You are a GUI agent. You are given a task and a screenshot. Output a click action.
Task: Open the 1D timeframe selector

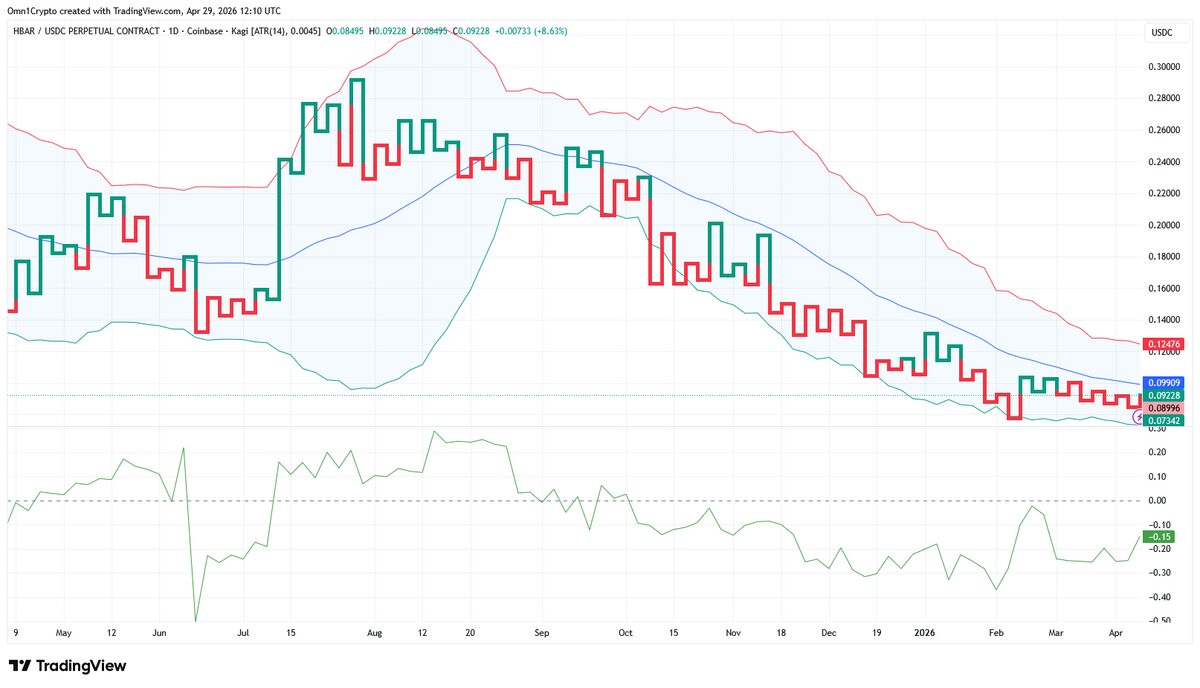coord(175,31)
